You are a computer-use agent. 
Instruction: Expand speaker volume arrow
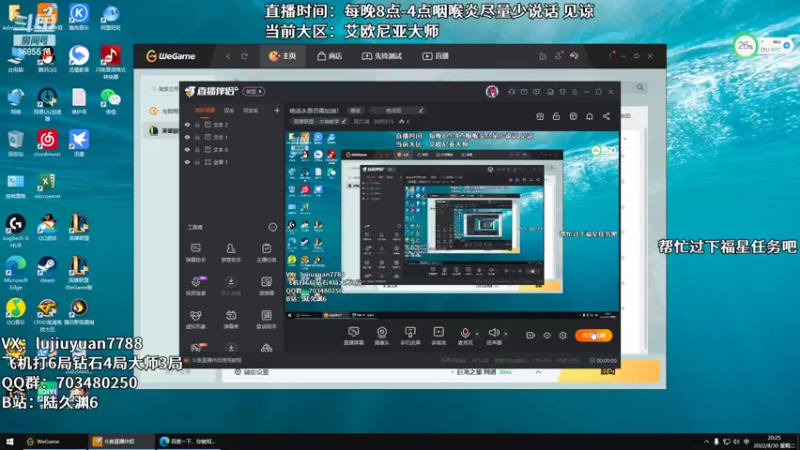[x=506, y=334]
